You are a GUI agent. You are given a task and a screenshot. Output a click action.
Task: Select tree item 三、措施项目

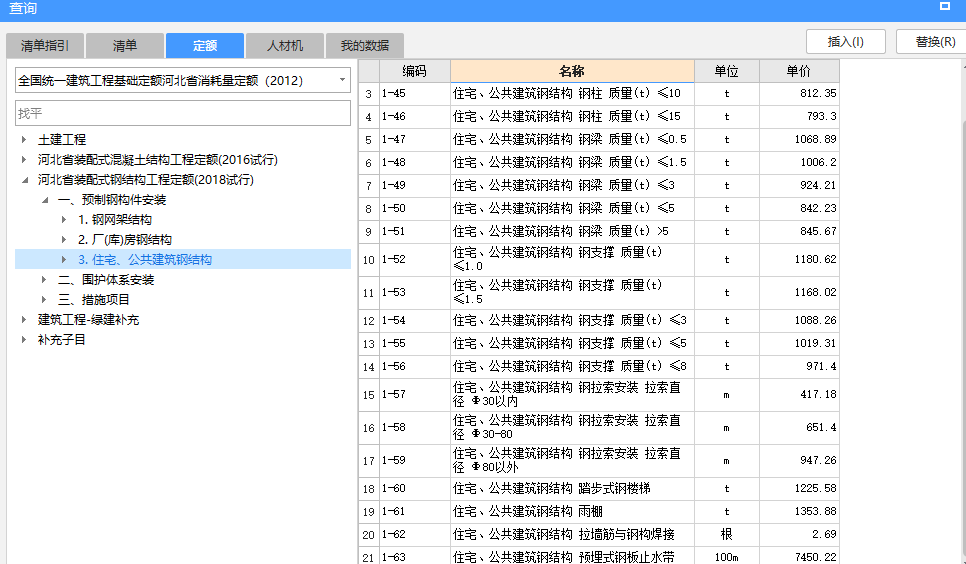point(94,300)
